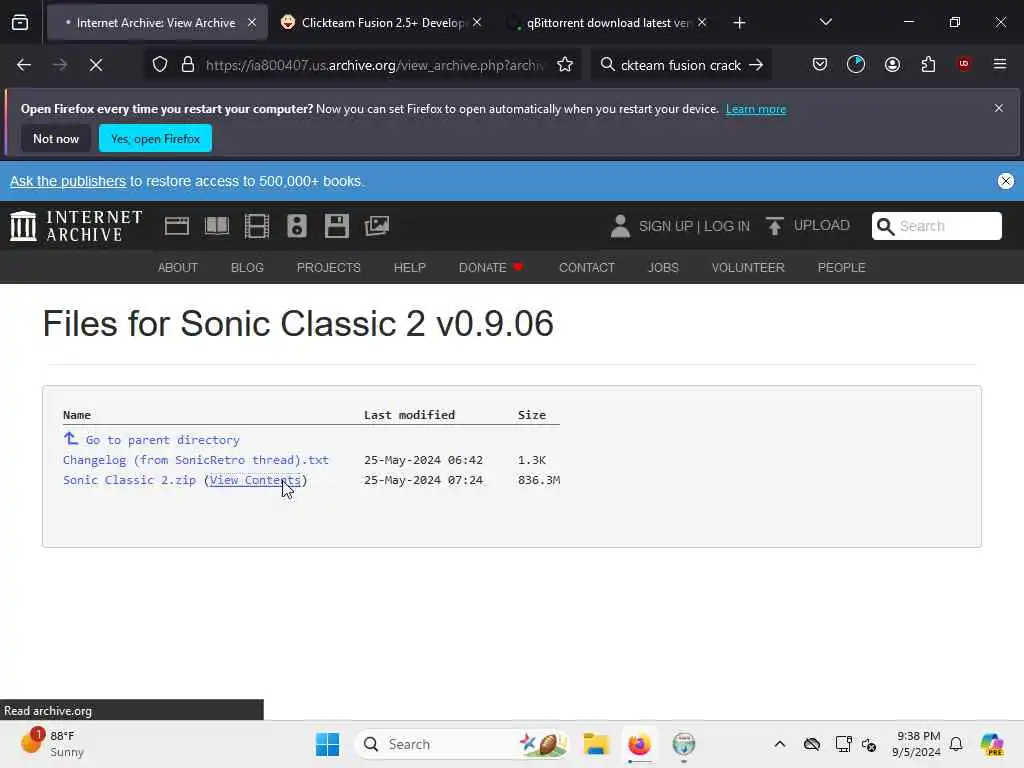The width and height of the screenshot is (1024, 768).
Task: Open Internet Archive Web section icon
Action: 177,226
